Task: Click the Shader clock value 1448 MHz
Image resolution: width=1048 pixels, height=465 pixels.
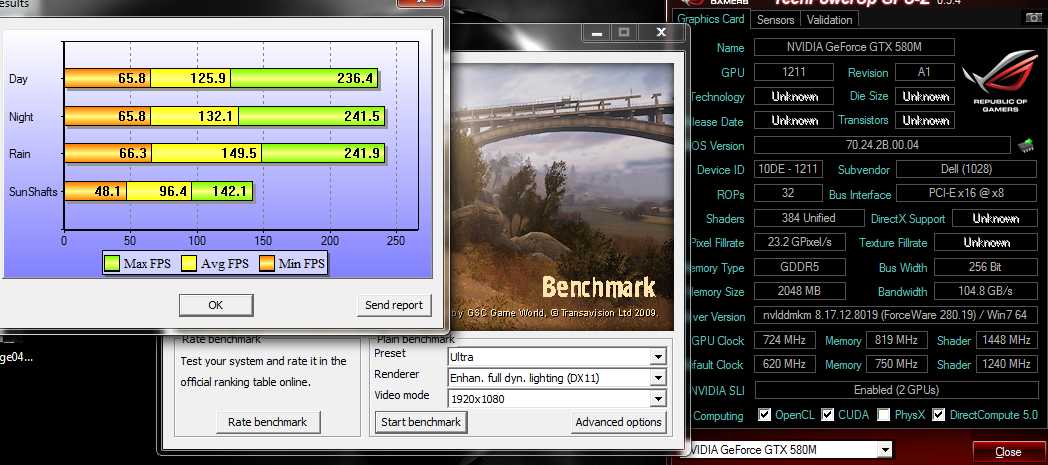Action: (x=1007, y=340)
